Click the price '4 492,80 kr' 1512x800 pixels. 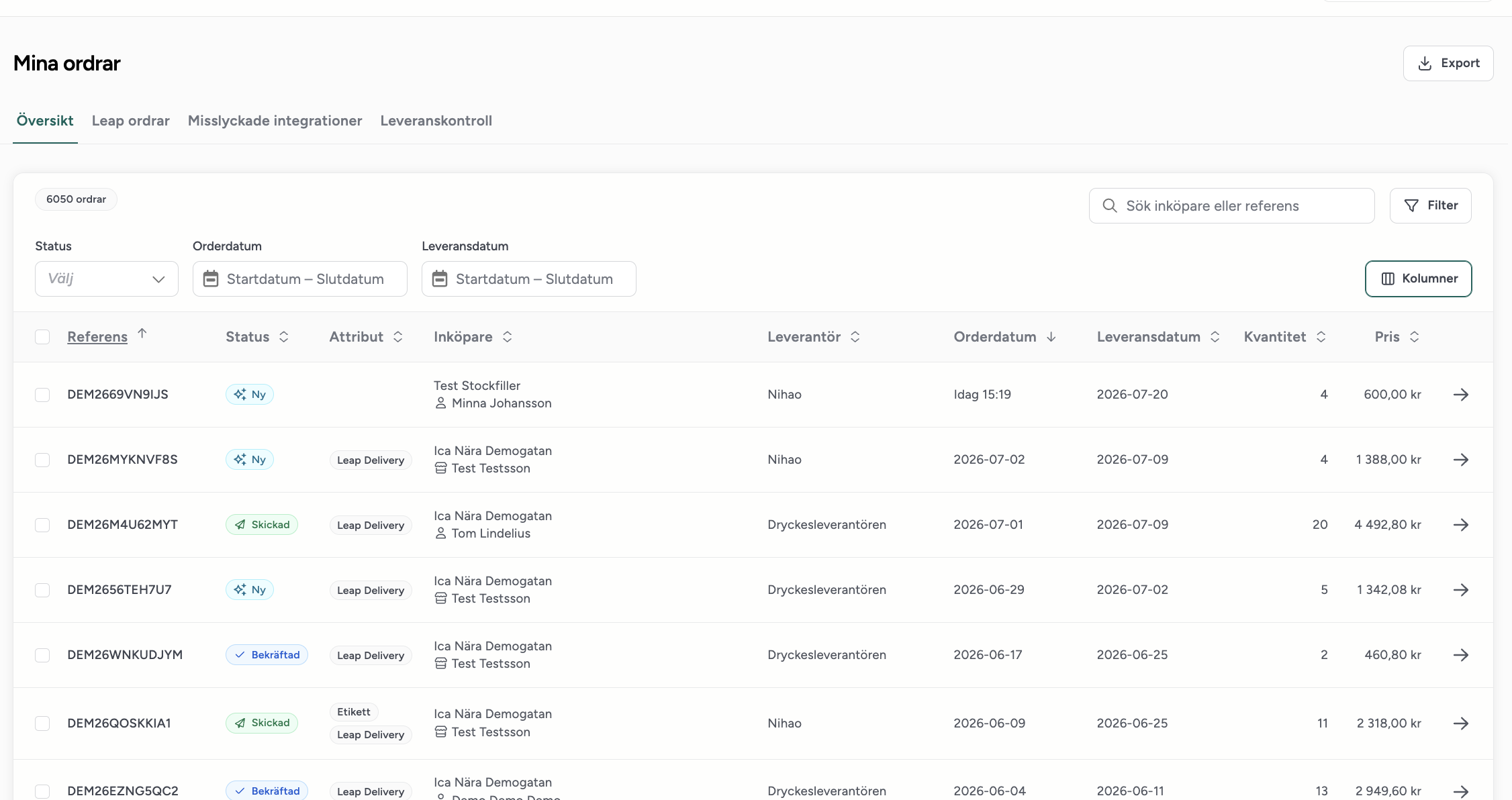tap(1388, 525)
